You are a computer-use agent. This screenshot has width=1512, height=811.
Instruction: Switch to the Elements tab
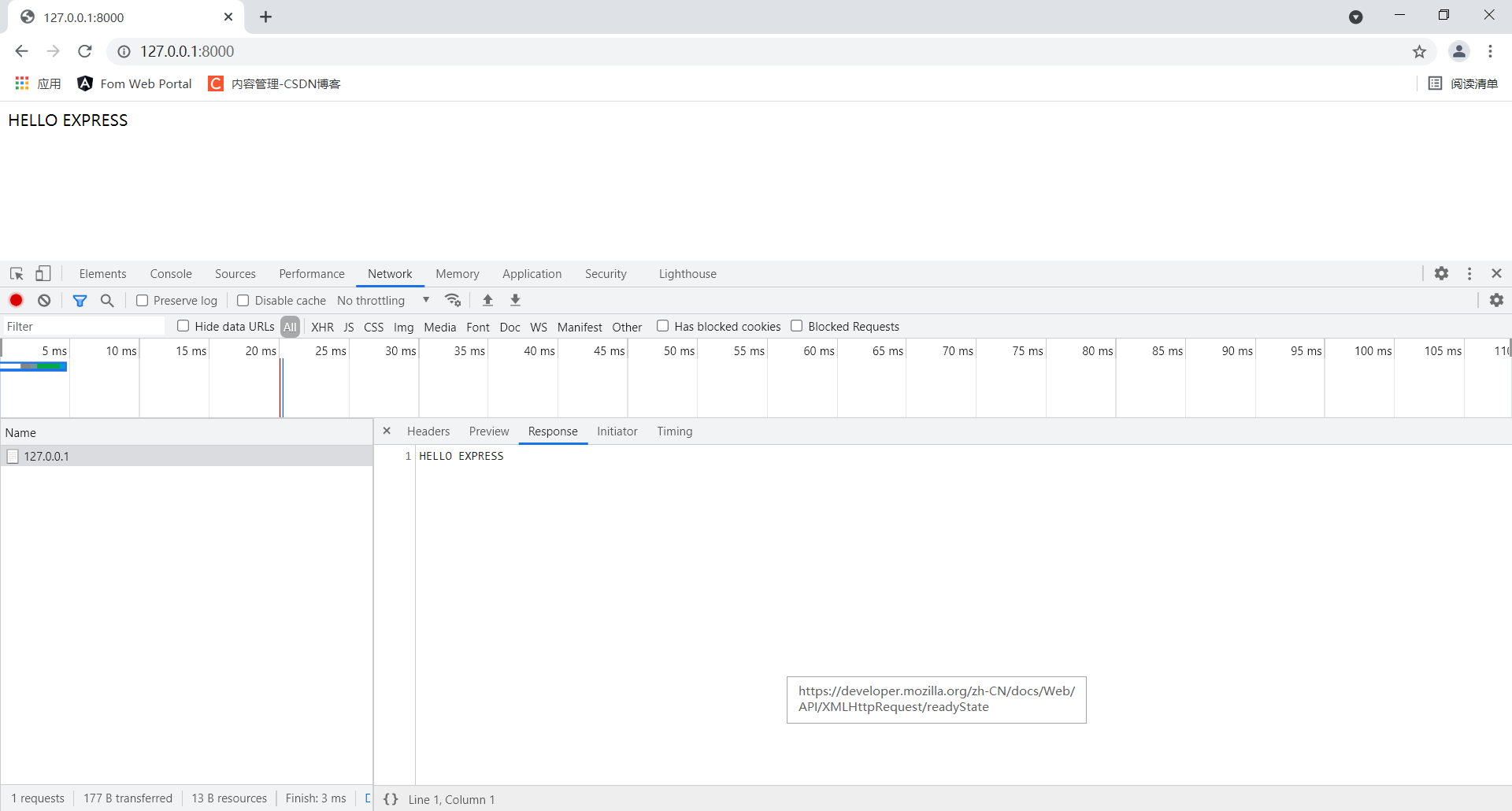tap(102, 274)
